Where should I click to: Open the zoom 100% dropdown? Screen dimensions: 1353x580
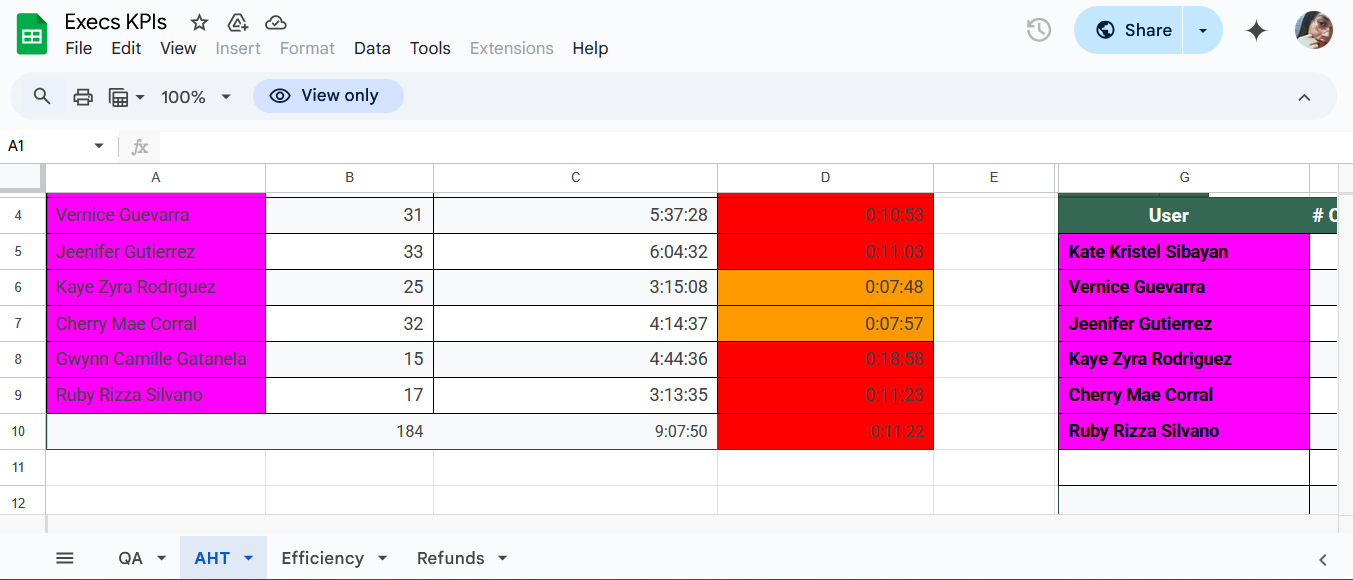click(196, 96)
